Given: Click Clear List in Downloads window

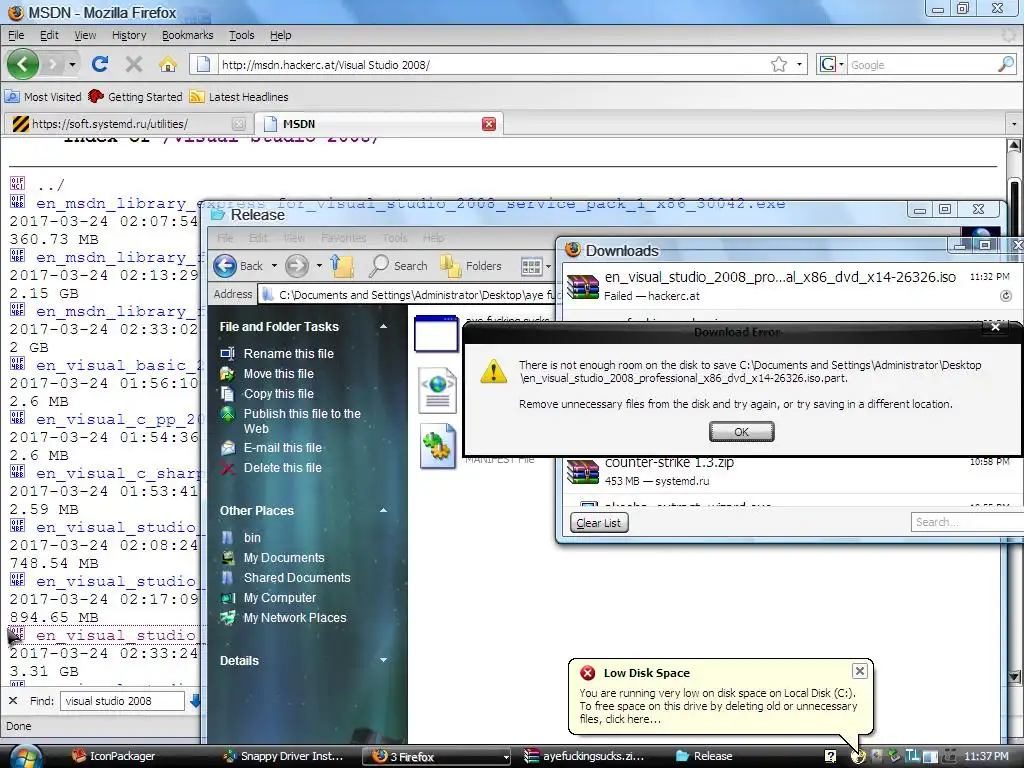Looking at the screenshot, I should tap(599, 522).
